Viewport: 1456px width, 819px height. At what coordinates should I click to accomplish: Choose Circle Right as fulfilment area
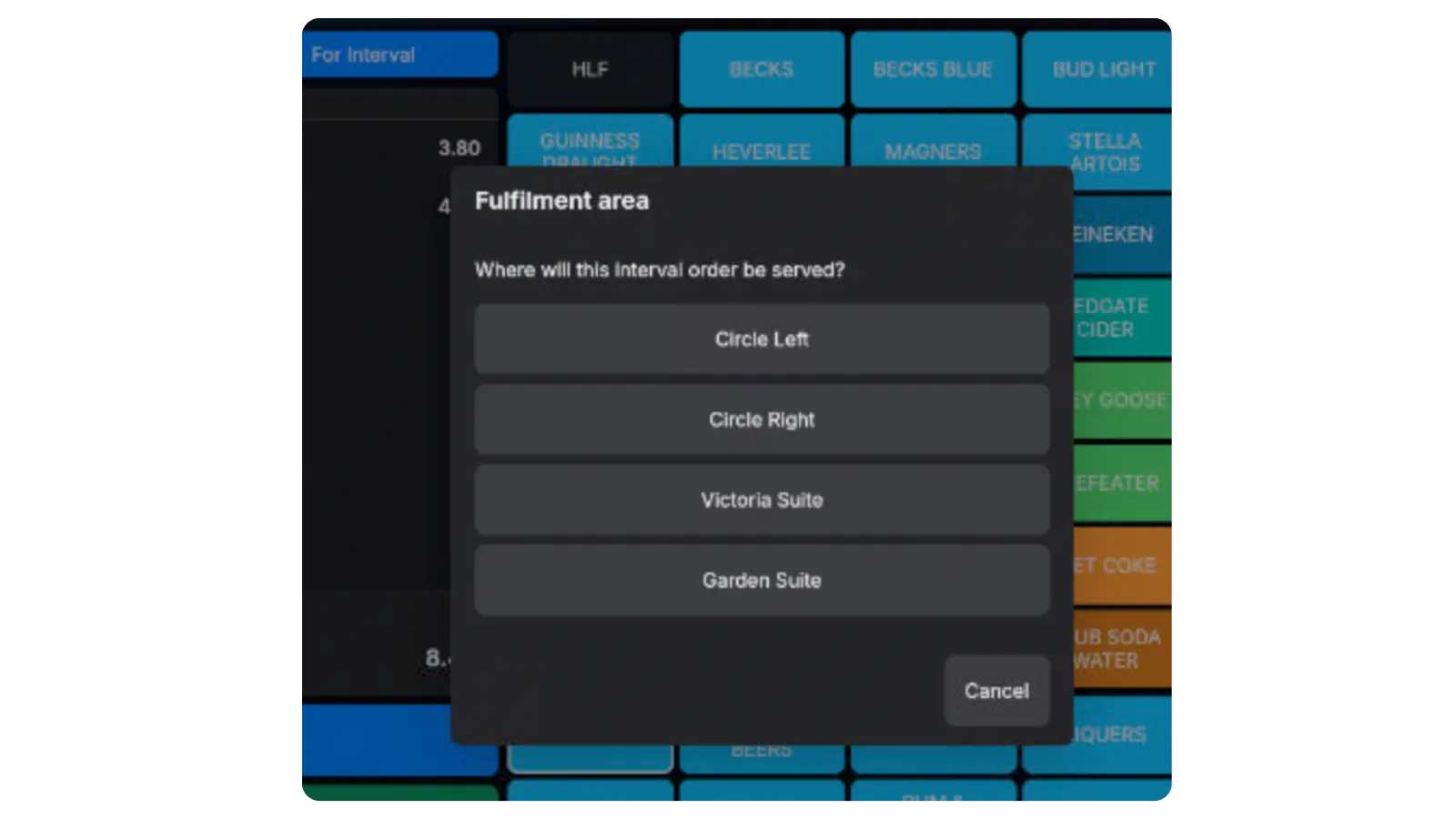pyautogui.click(x=762, y=420)
